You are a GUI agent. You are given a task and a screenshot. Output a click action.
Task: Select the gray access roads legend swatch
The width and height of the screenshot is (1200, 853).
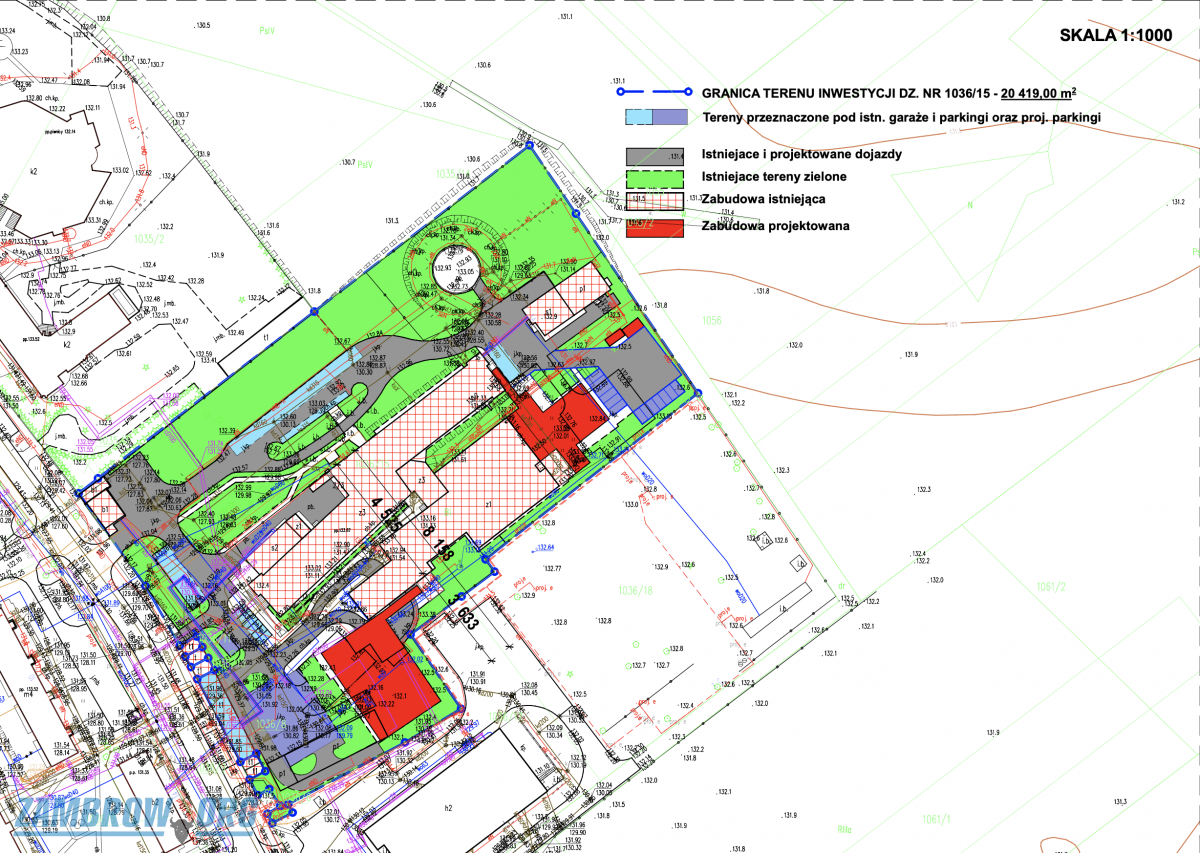654,156
